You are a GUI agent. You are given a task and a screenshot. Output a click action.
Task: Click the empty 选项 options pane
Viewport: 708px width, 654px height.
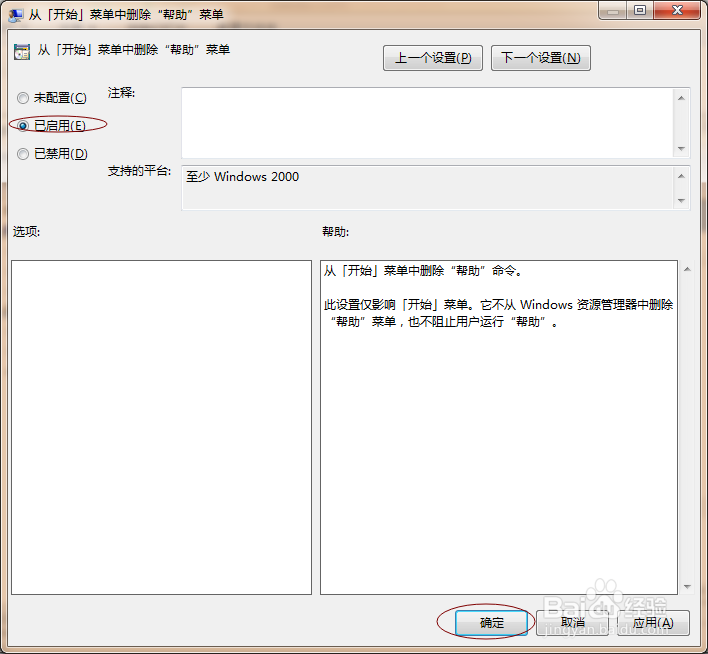[161, 427]
